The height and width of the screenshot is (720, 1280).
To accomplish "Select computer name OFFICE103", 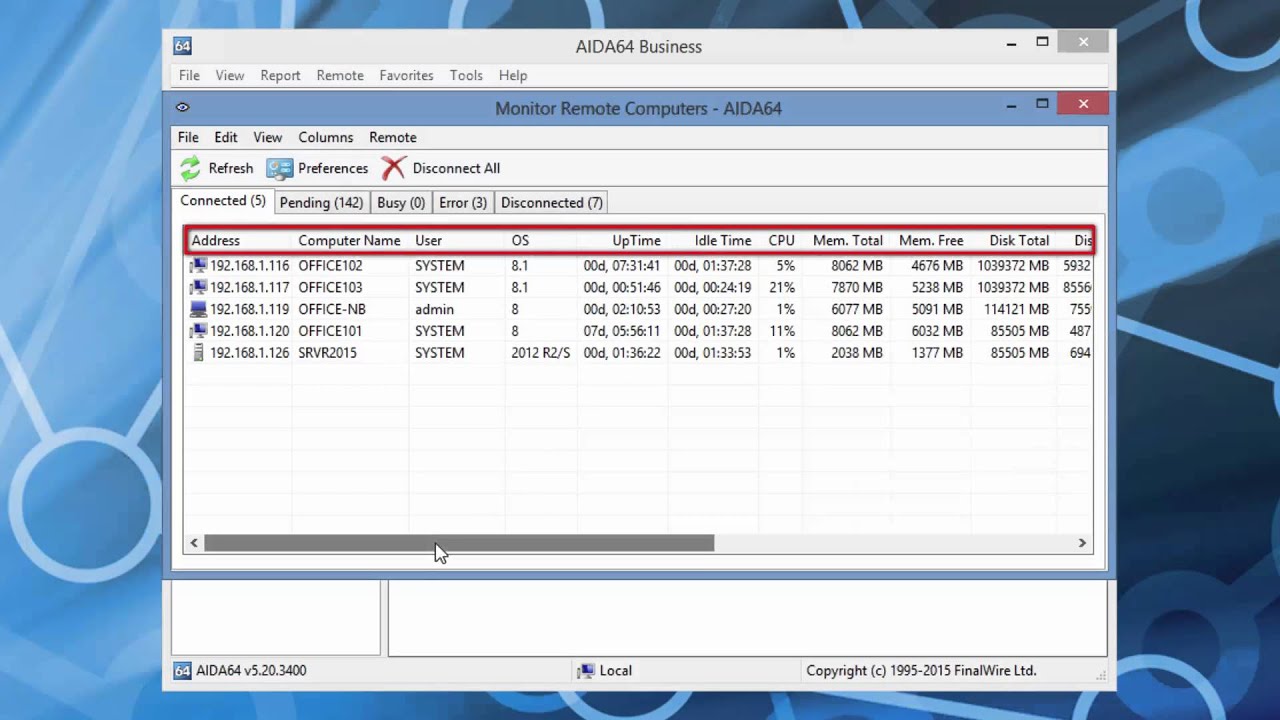I will tap(330, 288).
